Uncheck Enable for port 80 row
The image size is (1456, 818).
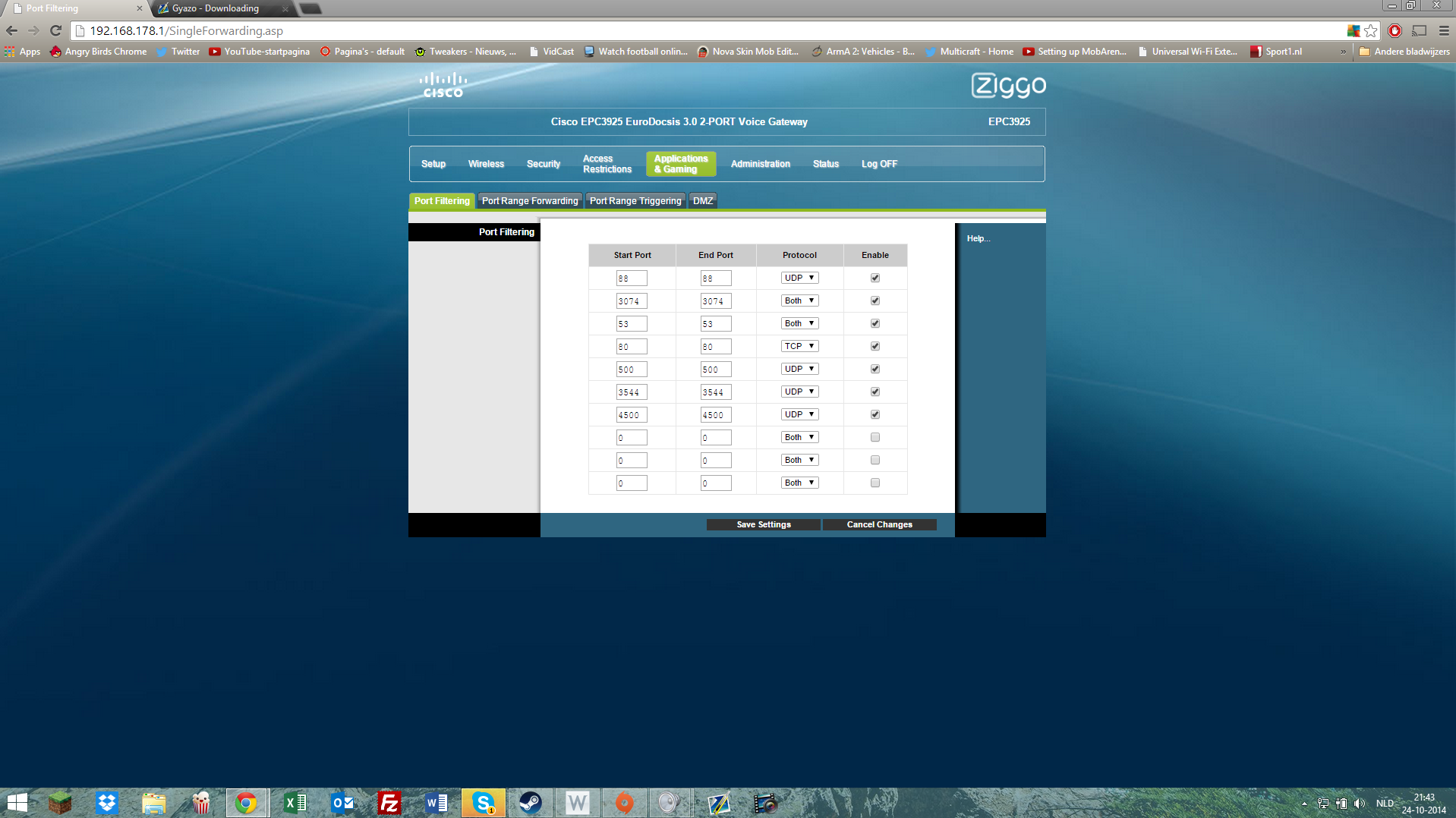(875, 346)
